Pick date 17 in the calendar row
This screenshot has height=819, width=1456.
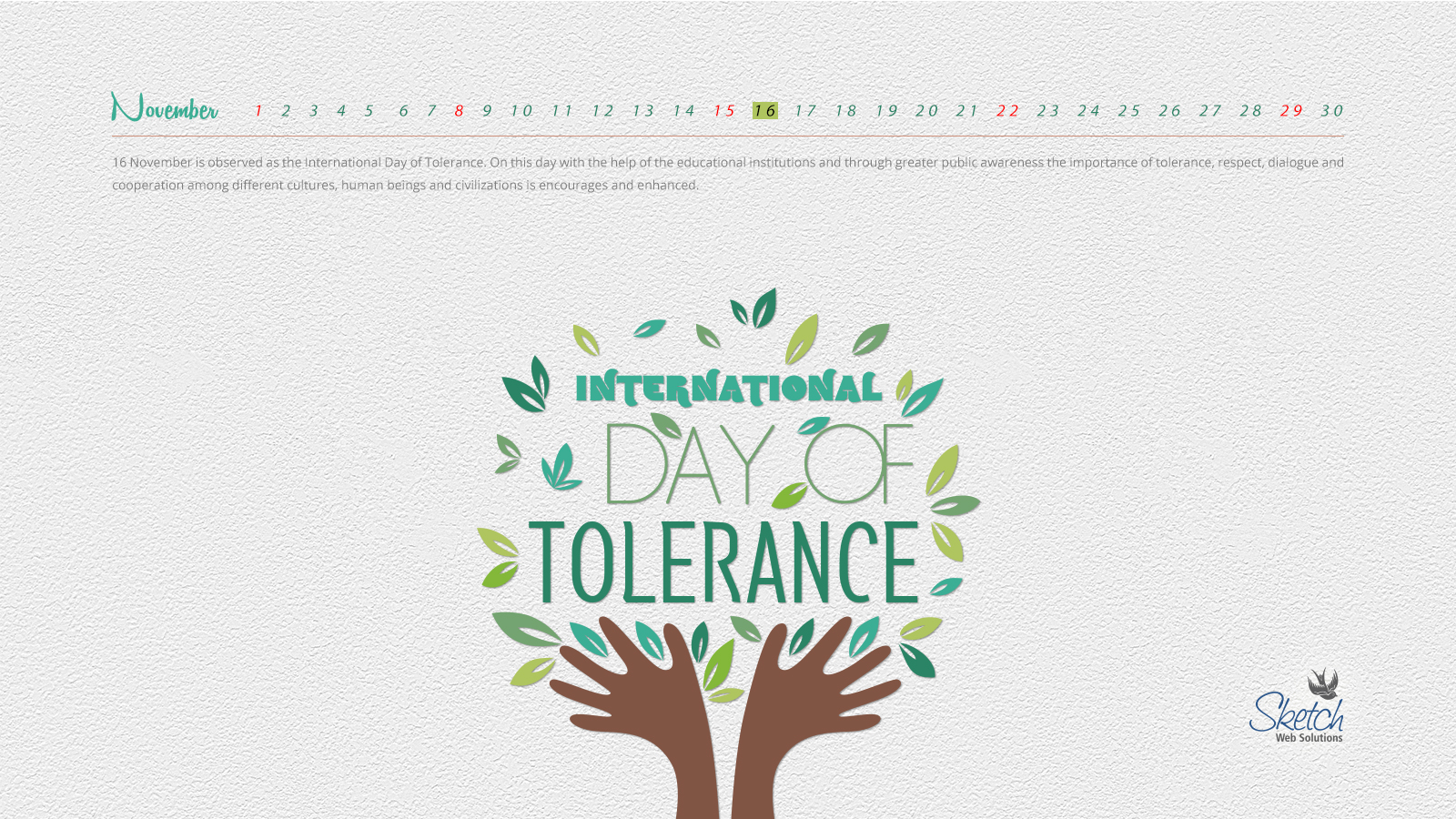(x=805, y=111)
